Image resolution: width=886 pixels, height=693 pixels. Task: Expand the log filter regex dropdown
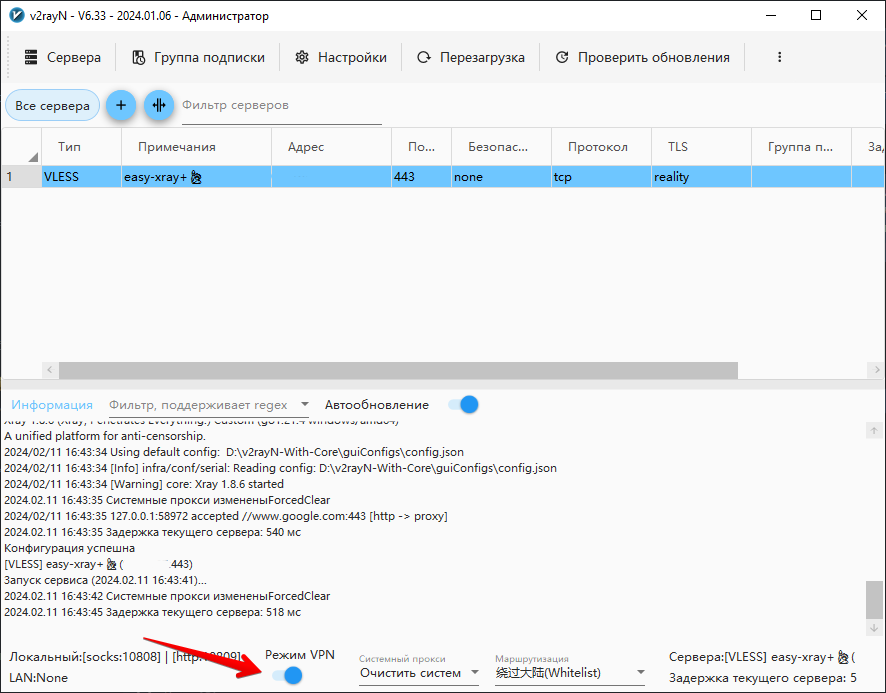point(304,406)
